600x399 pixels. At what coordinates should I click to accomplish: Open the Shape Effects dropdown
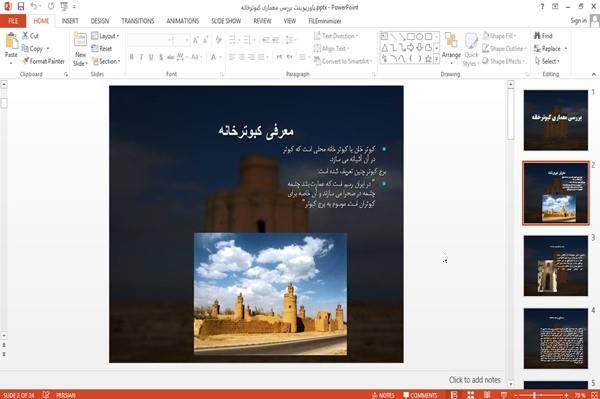tap(503, 61)
